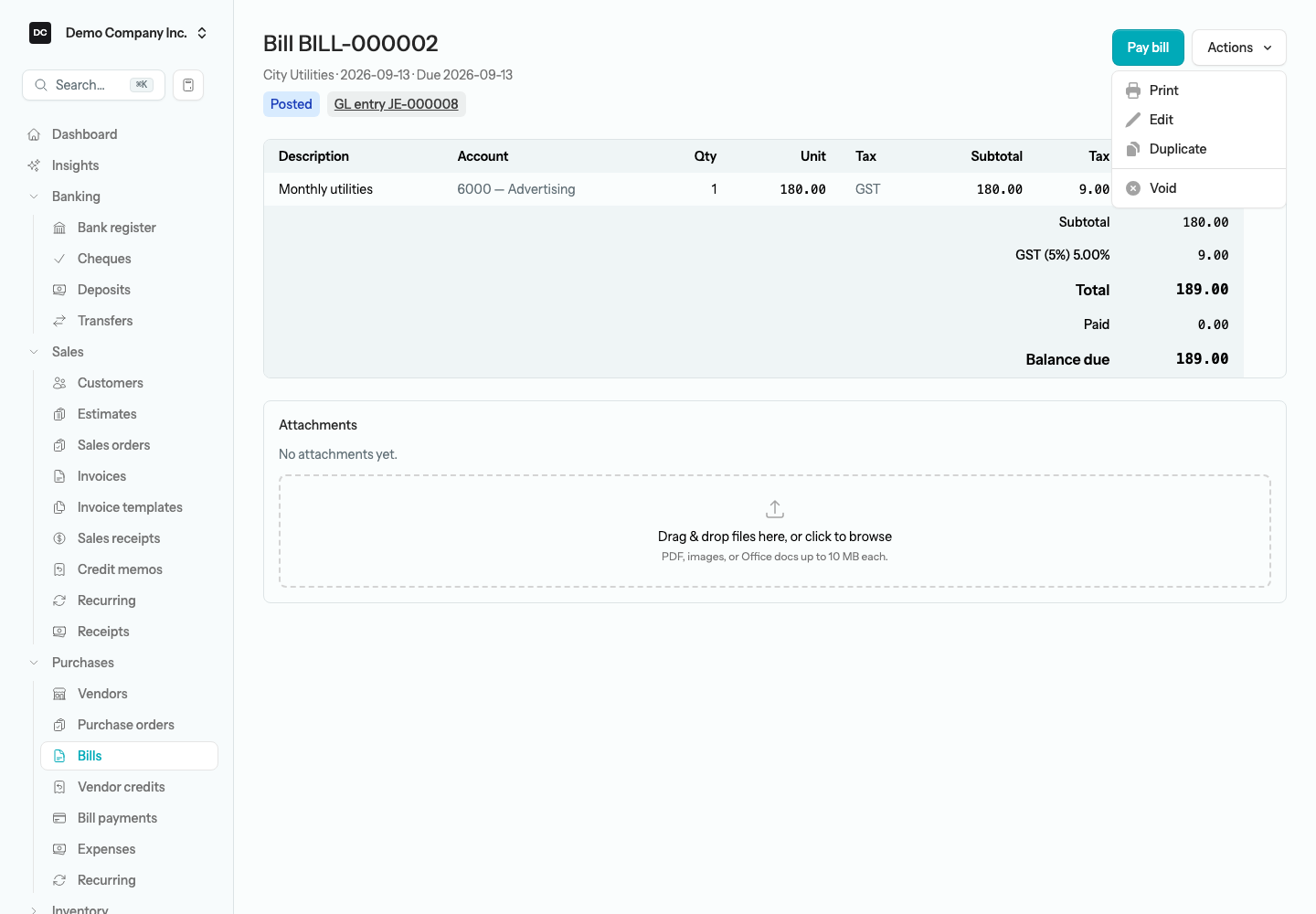Collapse the Sales section chevron
The width and height of the screenshot is (1316, 914).
coord(34,352)
